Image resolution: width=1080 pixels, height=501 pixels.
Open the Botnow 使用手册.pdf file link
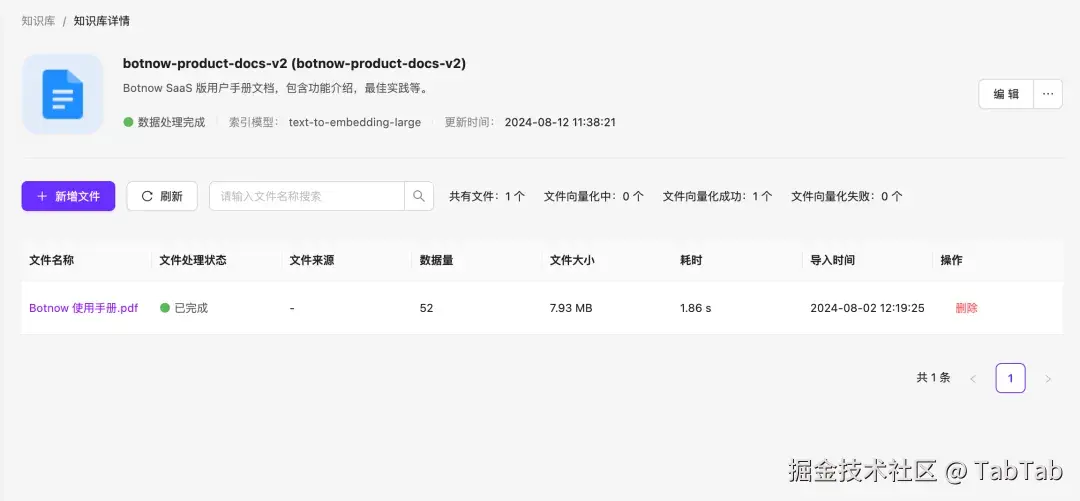tap(83, 308)
